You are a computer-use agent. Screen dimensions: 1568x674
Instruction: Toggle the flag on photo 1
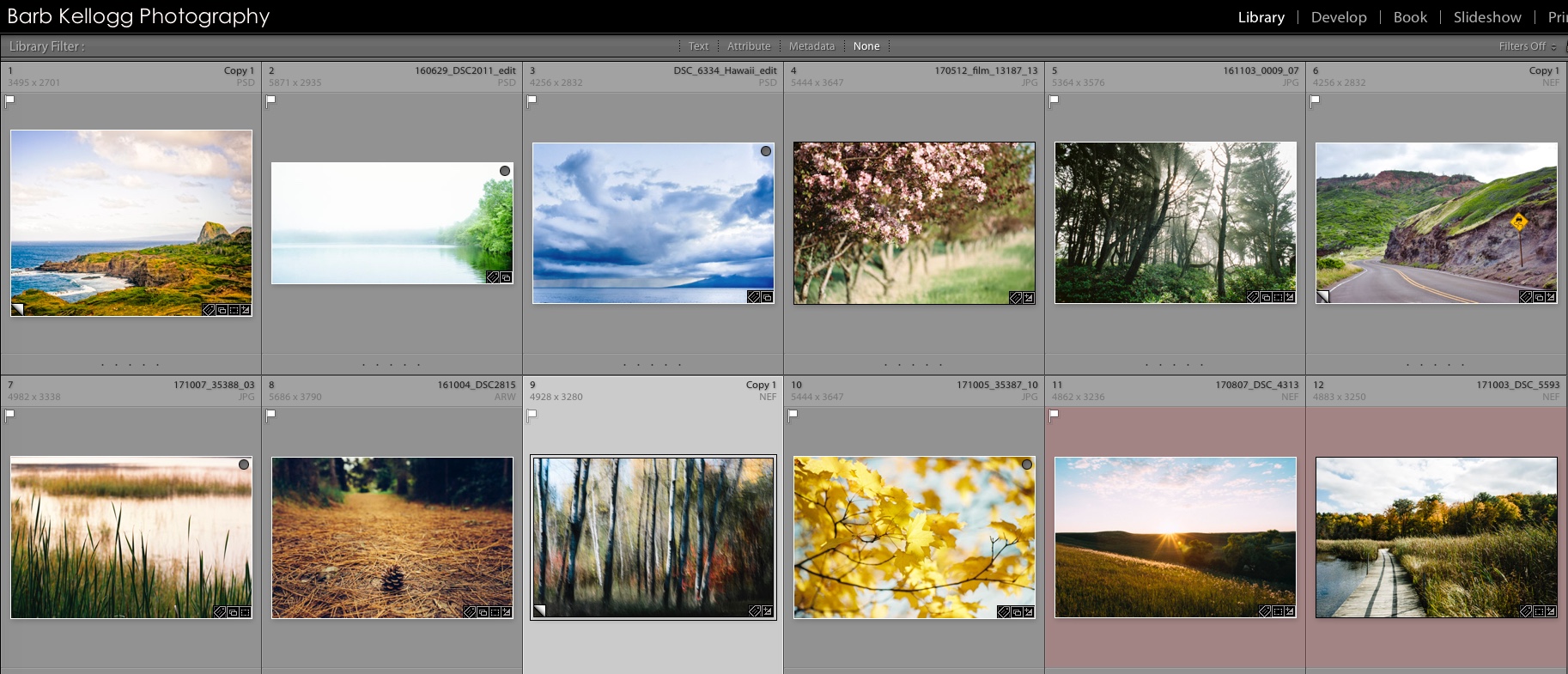(x=9, y=100)
